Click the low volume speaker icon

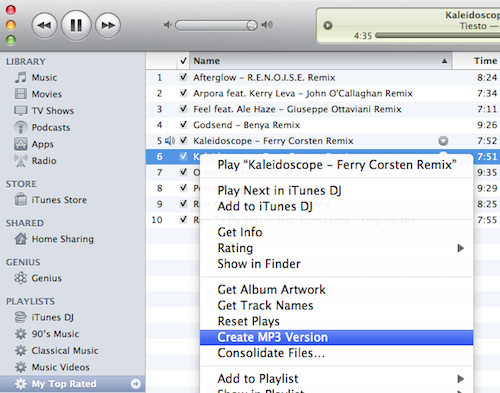click(x=168, y=25)
